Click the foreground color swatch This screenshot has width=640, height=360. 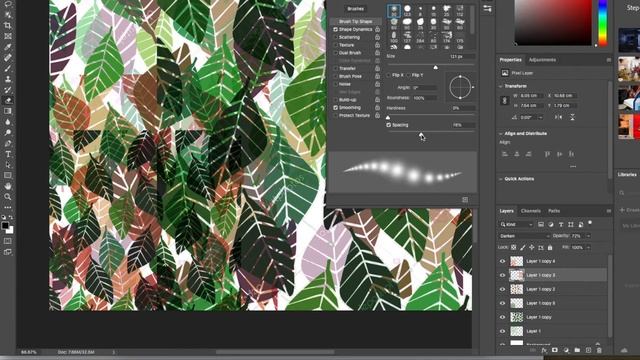(5, 225)
